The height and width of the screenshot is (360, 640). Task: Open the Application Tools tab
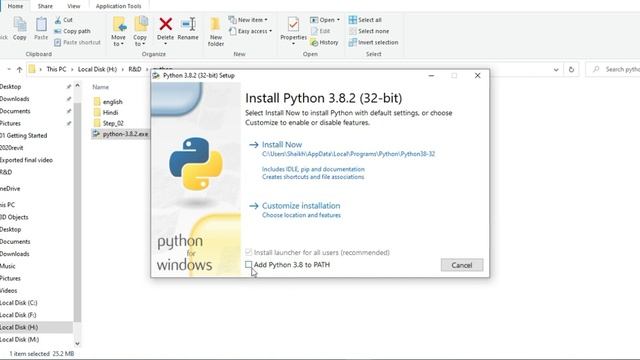point(118,6)
